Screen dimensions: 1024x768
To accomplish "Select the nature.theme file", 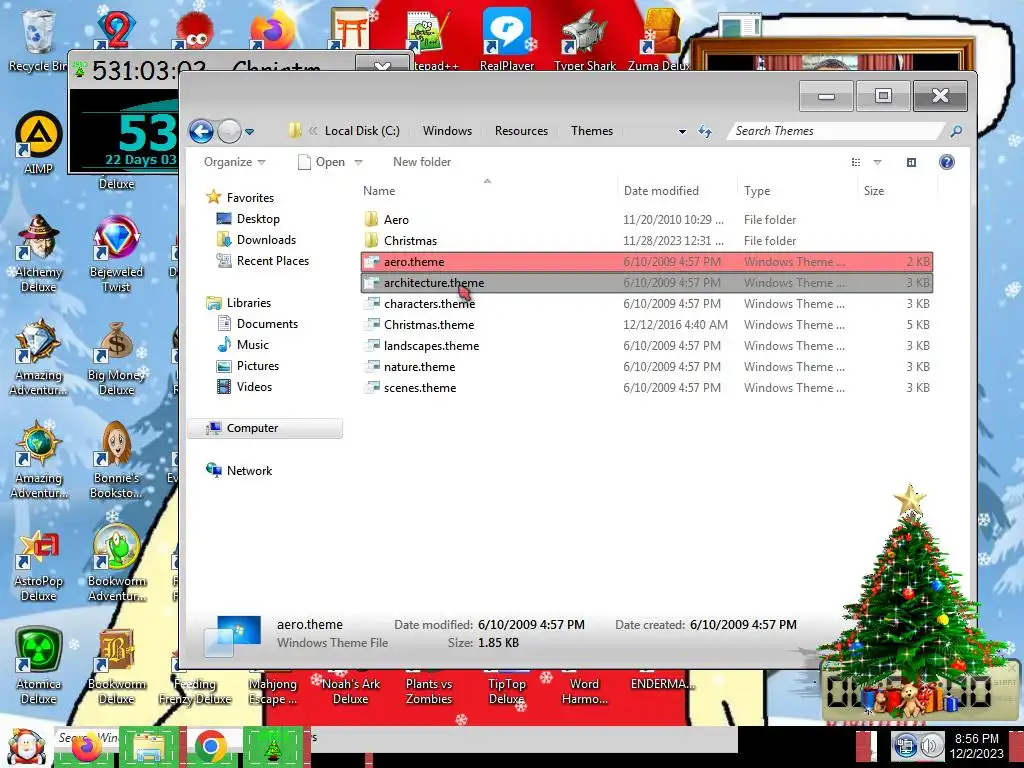I will coord(647,366).
